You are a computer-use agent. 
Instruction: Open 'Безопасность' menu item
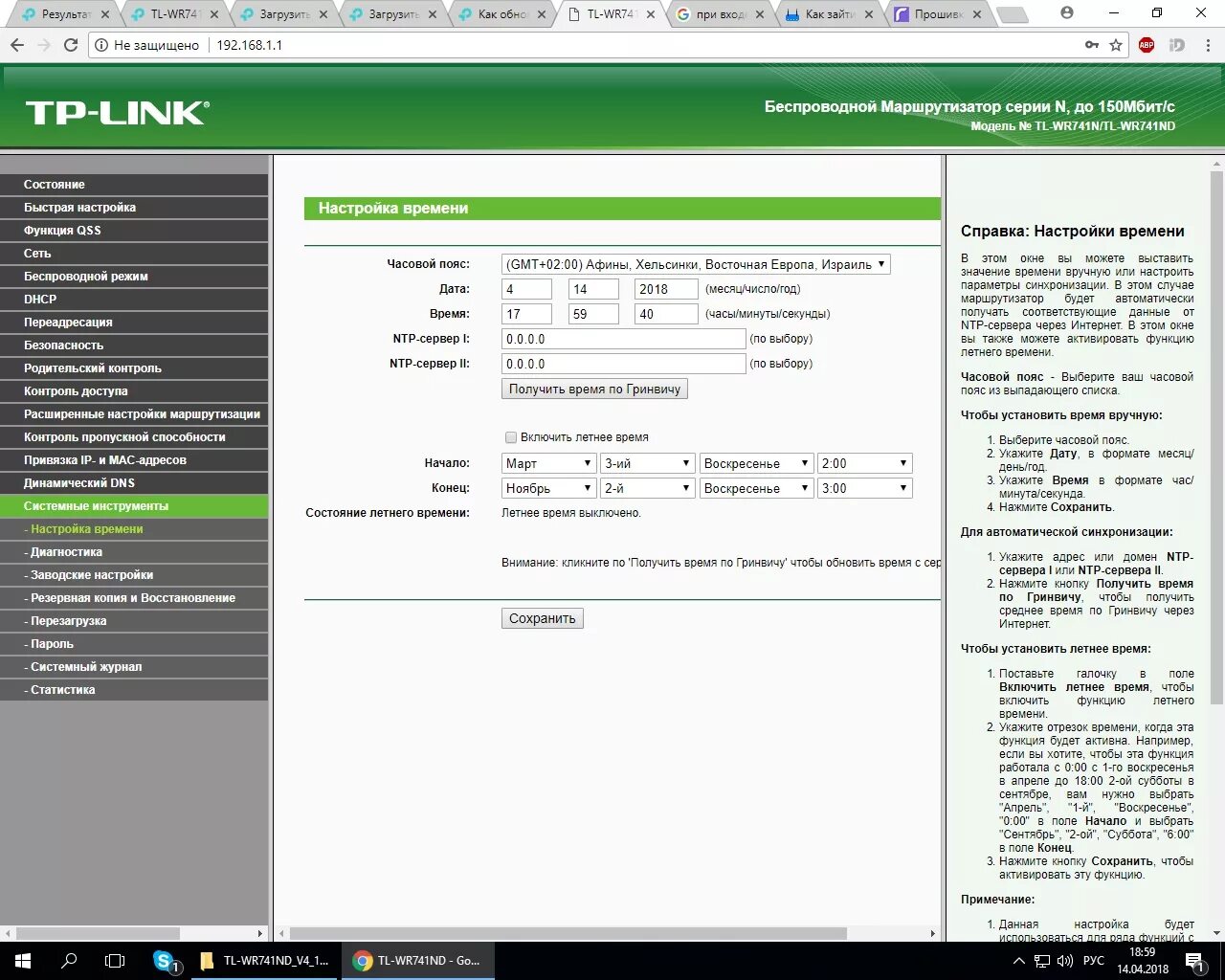[134, 345]
